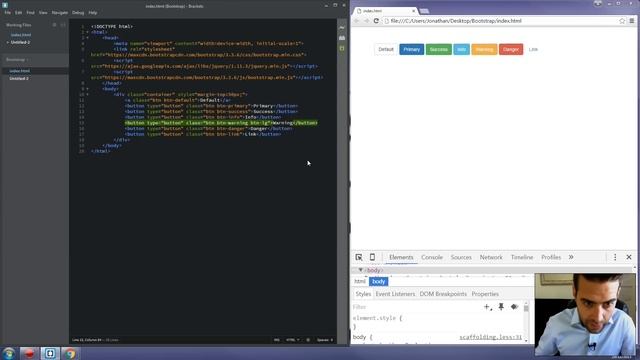Toggle DevTools device mode icon
The image size is (640, 360).
click(x=372, y=257)
